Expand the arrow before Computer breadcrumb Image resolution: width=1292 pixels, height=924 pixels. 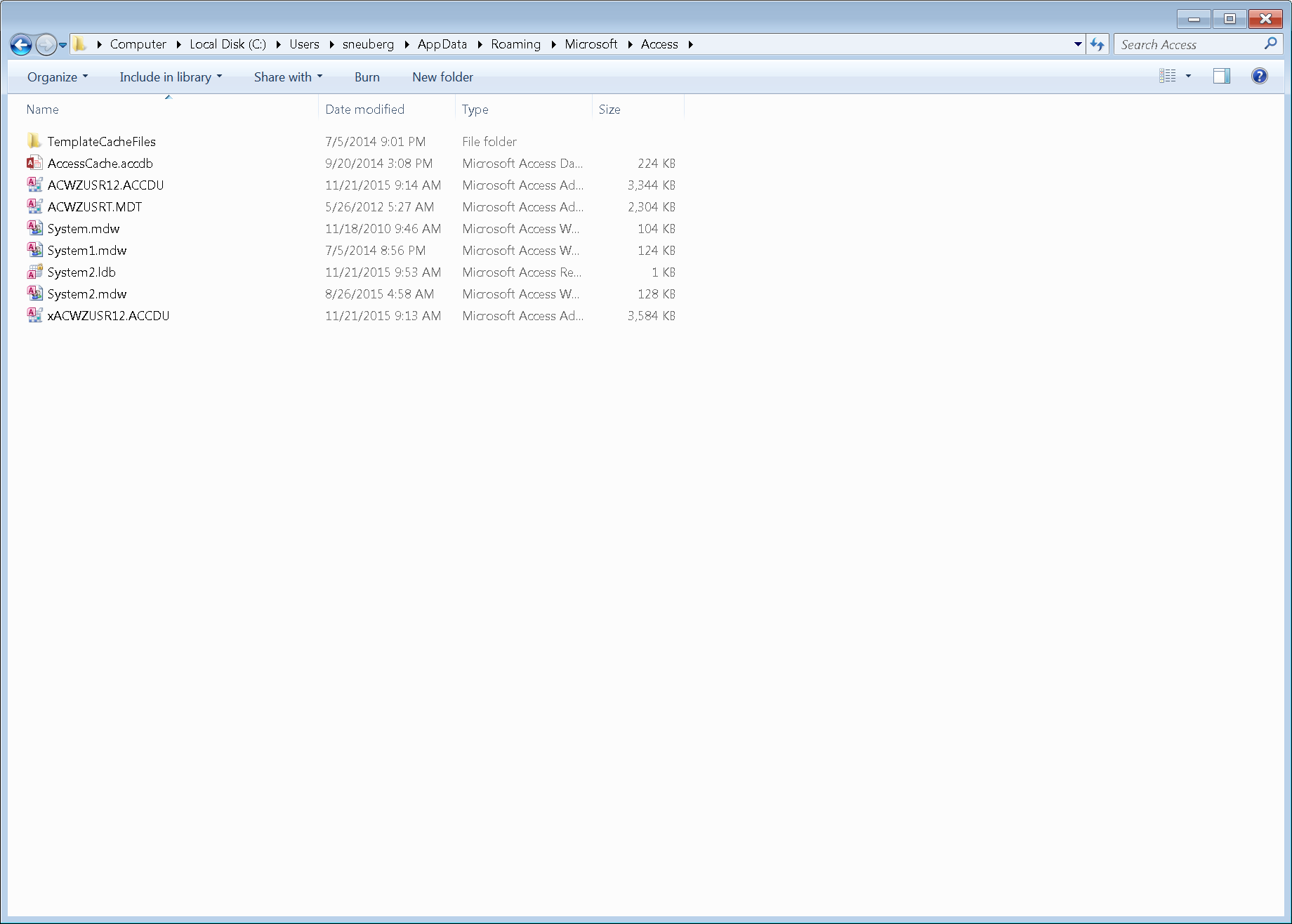[x=99, y=44]
